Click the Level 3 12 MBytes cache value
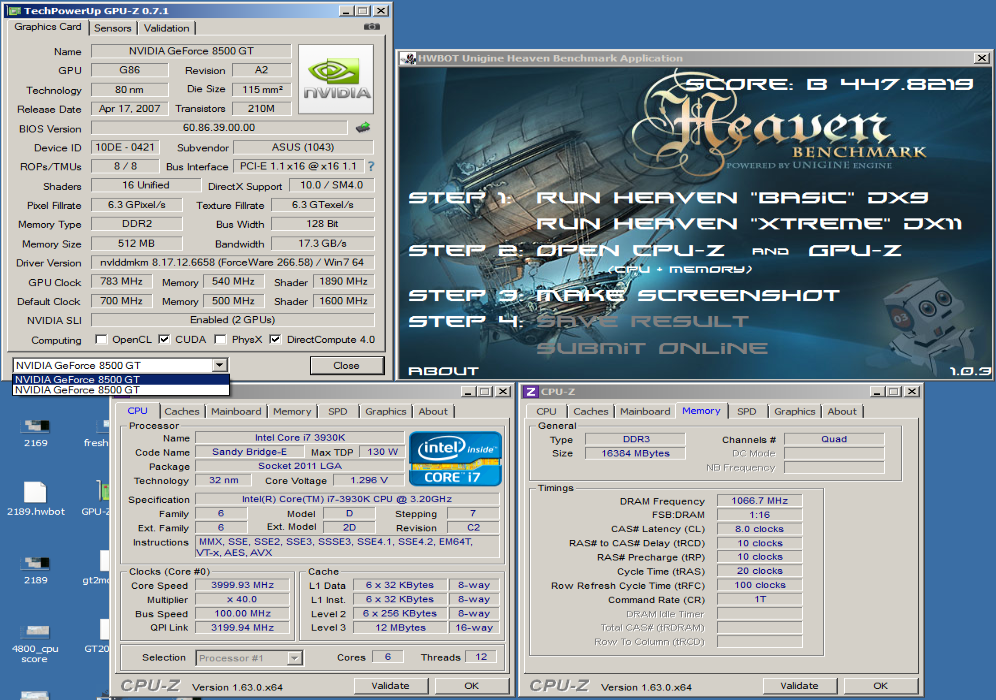The height and width of the screenshot is (700, 996). tap(400, 627)
